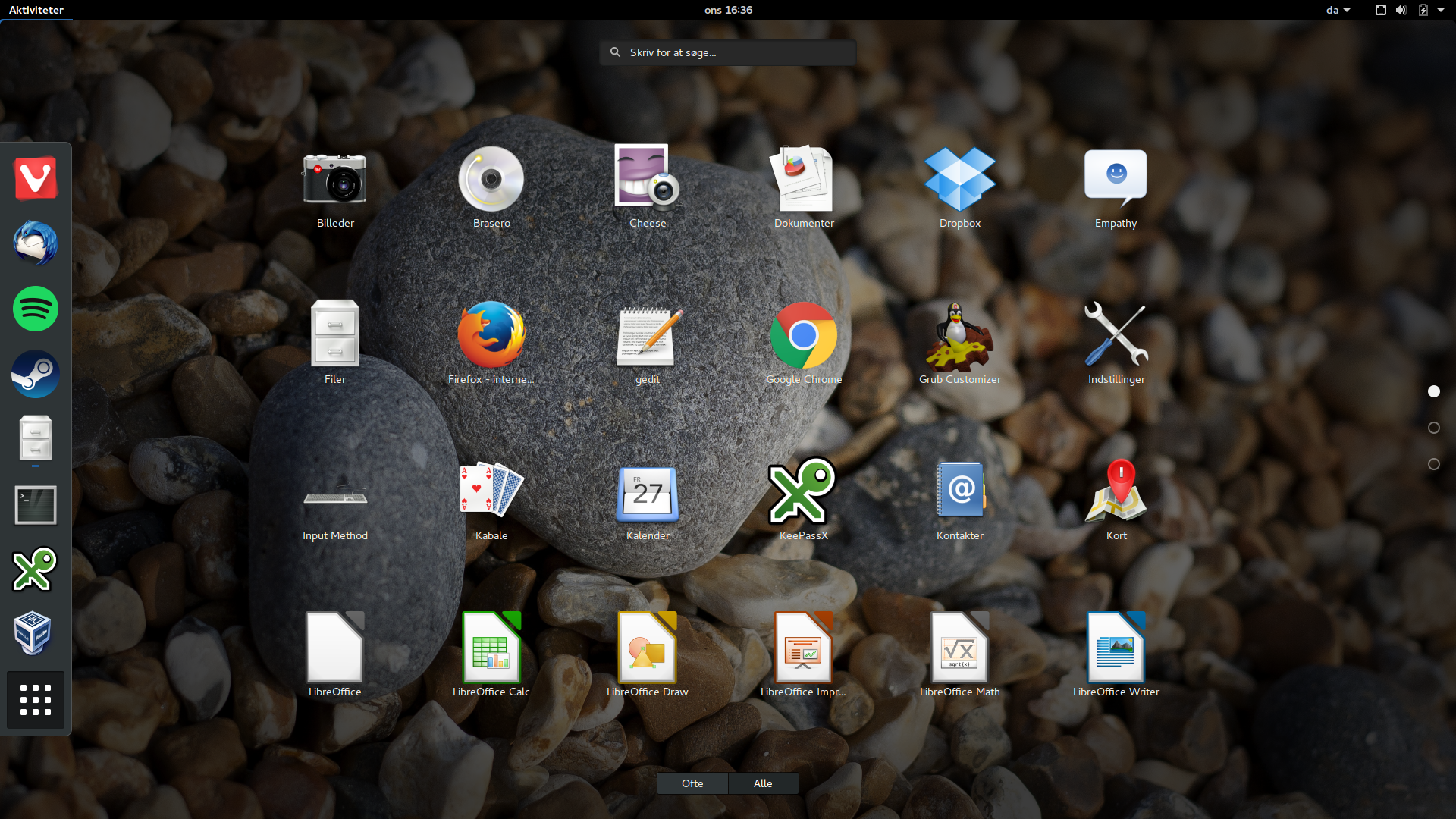This screenshot has height=819, width=1456.
Task: Launch LibreOffice start center
Action: (335, 656)
